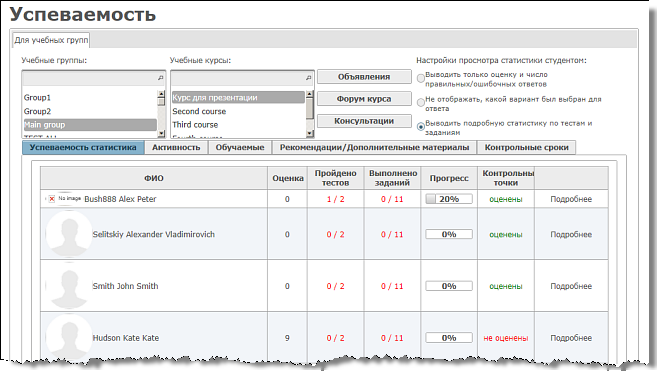
Task: Select radio 'Выводить подробную статистику по тестам'
Action: click(421, 127)
